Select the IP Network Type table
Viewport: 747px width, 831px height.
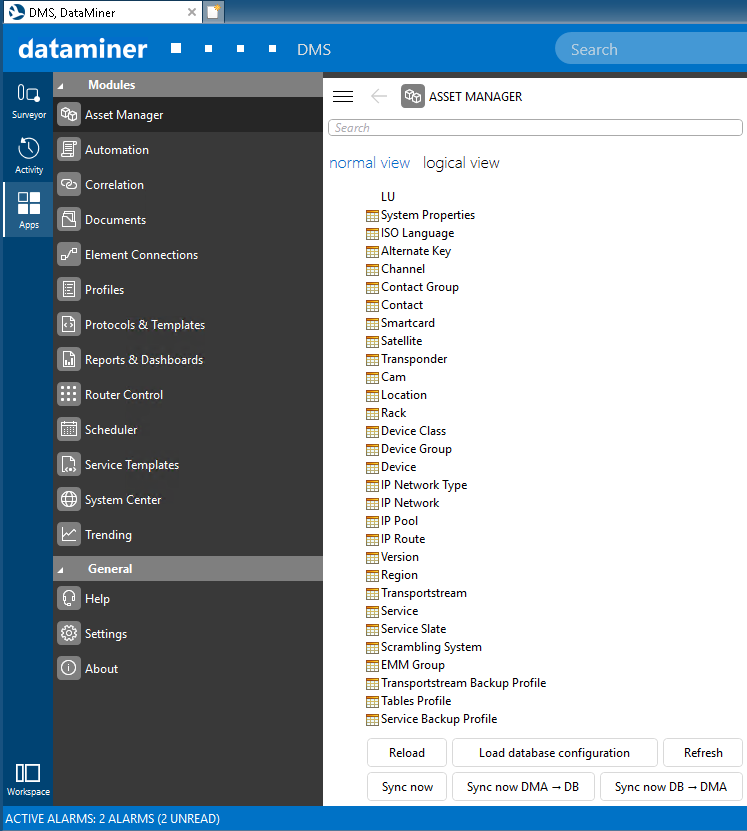(424, 485)
